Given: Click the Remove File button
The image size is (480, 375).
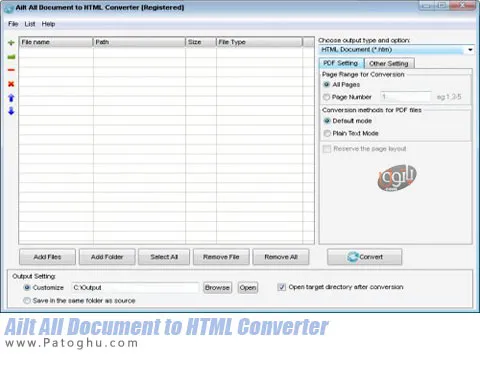Looking at the screenshot, I should point(221,257).
